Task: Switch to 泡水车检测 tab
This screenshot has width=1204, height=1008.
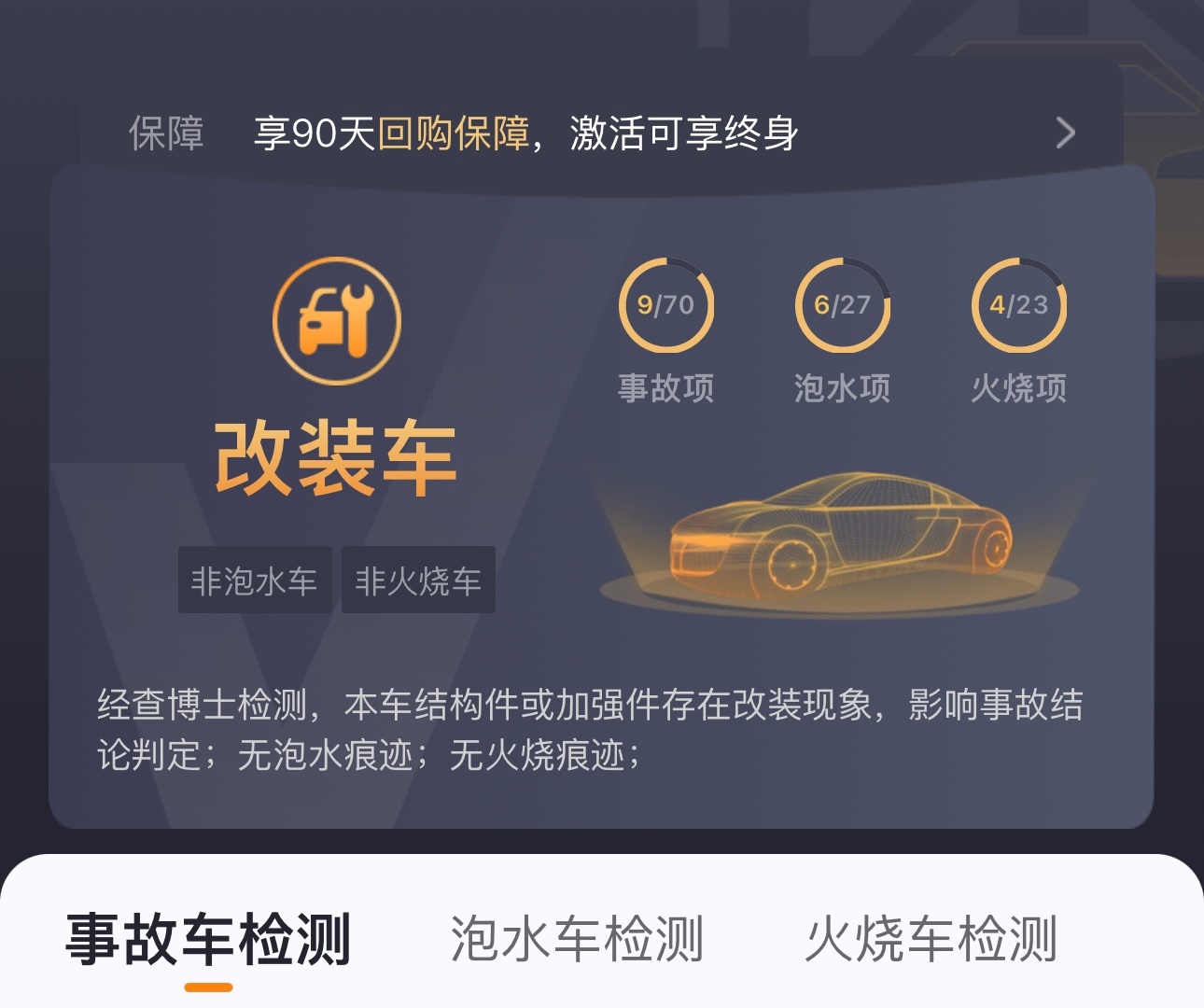Action: (577, 939)
